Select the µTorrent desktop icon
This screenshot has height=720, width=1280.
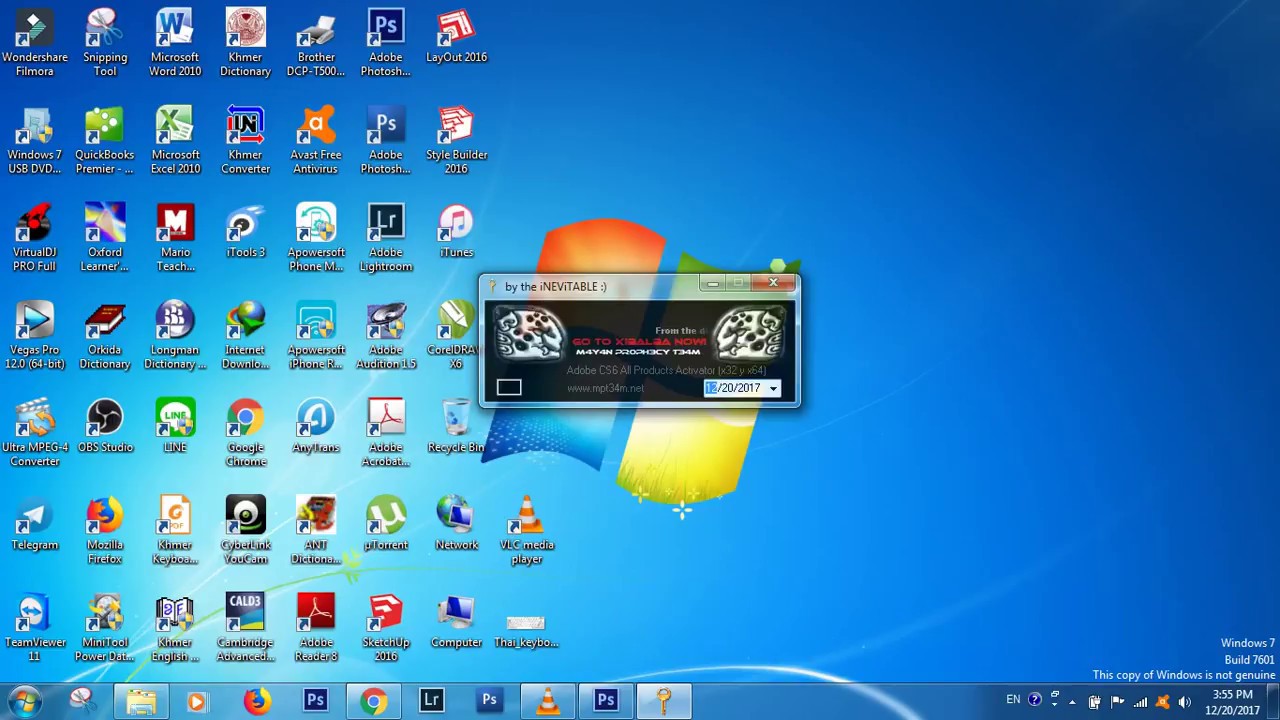coord(386,525)
